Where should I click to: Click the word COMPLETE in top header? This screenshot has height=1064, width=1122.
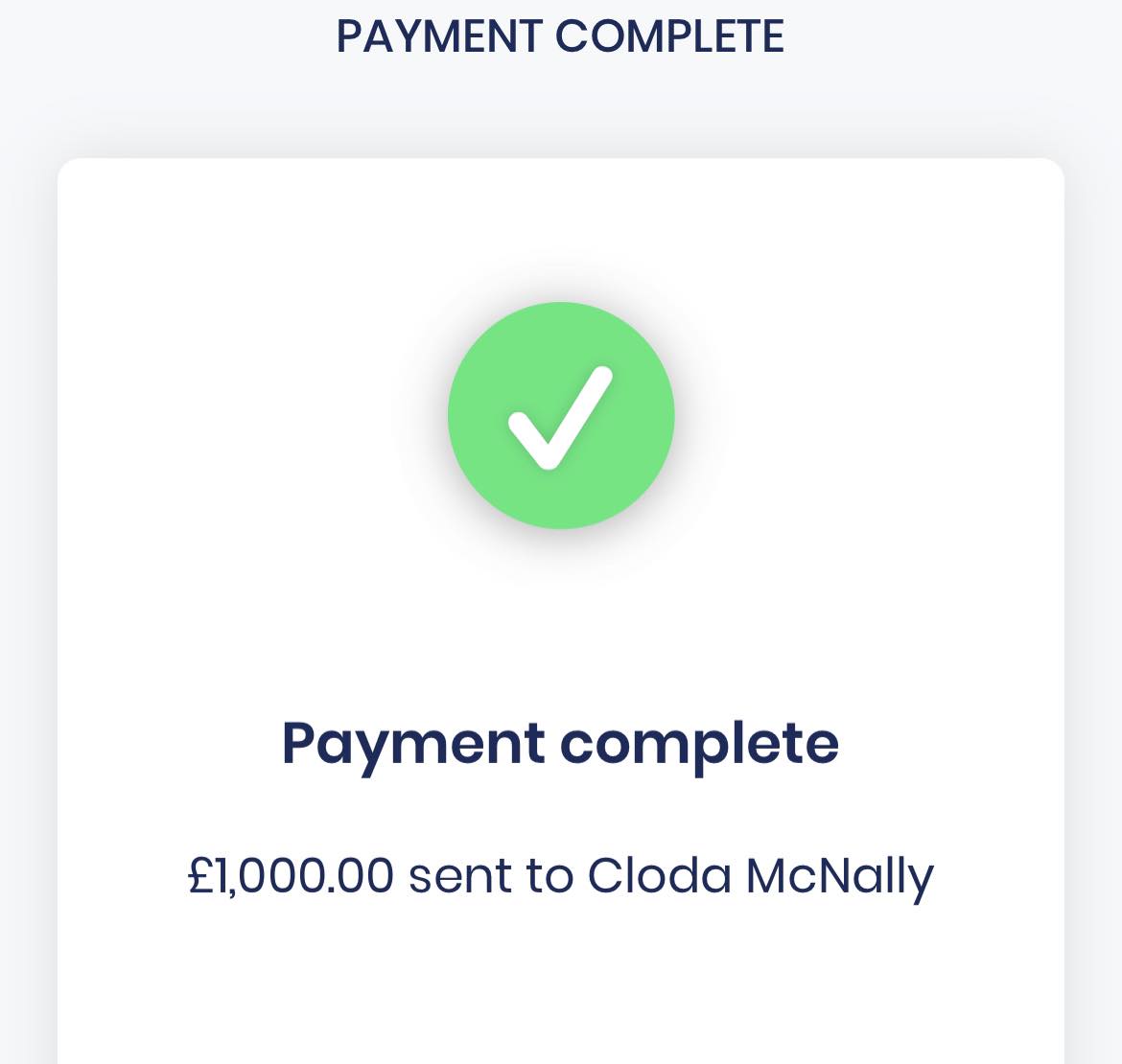point(669,37)
